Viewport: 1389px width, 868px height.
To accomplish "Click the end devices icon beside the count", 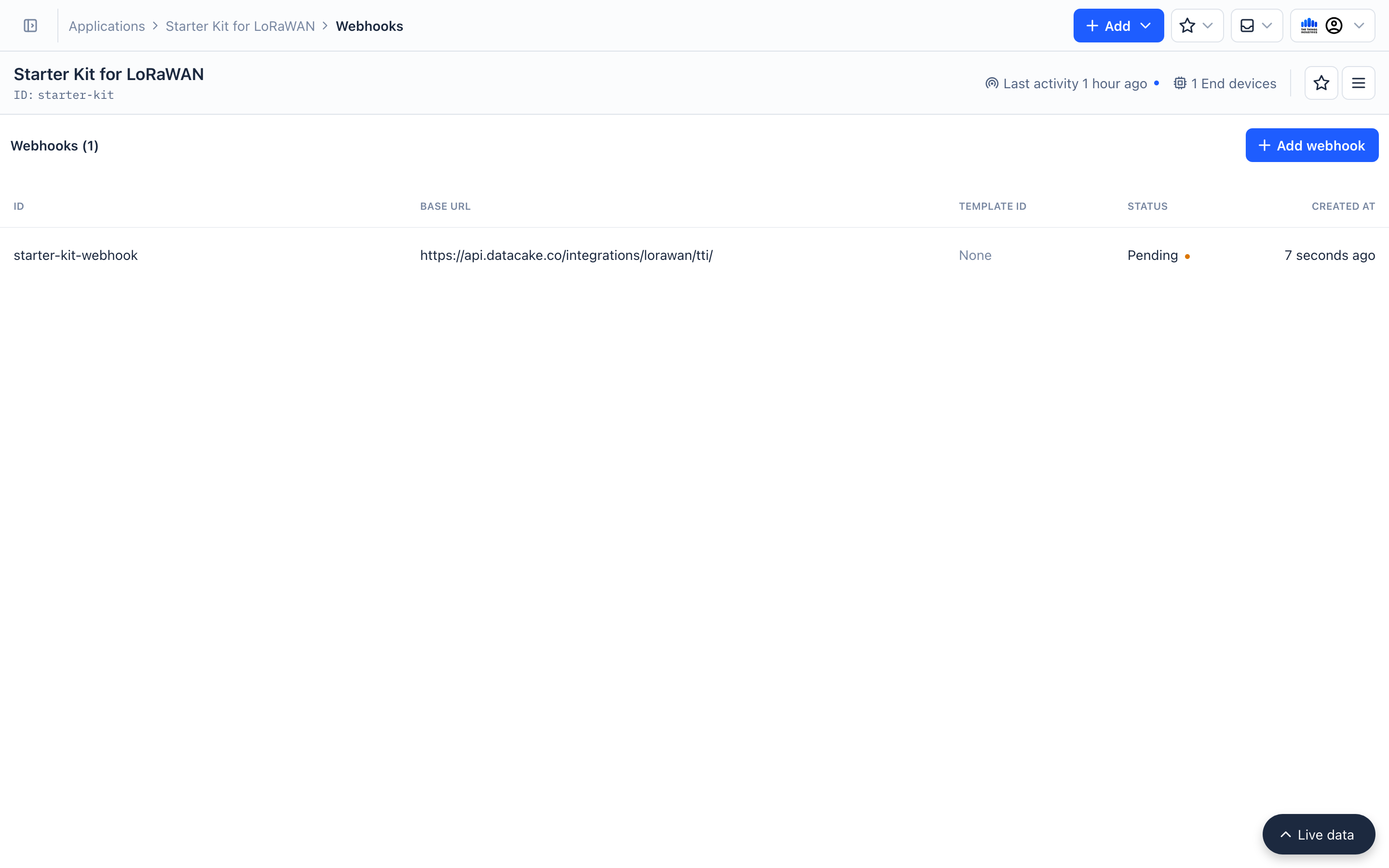I will click(x=1180, y=82).
